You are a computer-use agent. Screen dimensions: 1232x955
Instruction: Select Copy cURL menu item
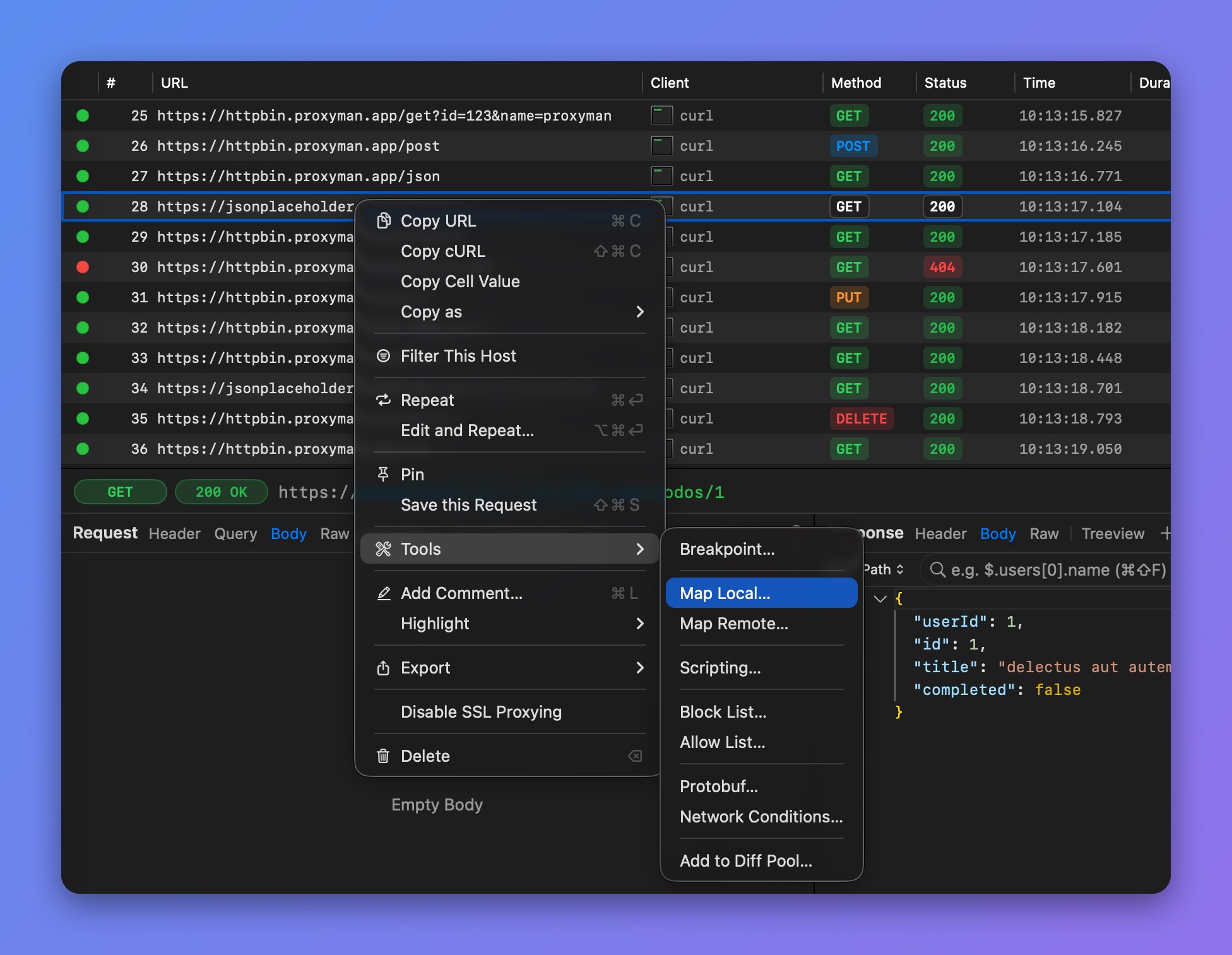coord(509,251)
